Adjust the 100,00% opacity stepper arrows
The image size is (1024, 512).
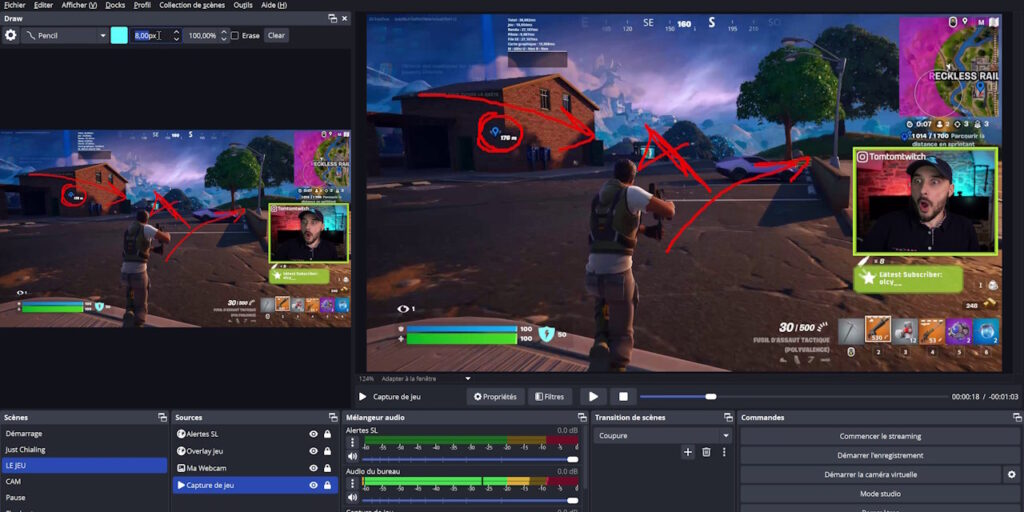pyautogui.click(x=224, y=35)
